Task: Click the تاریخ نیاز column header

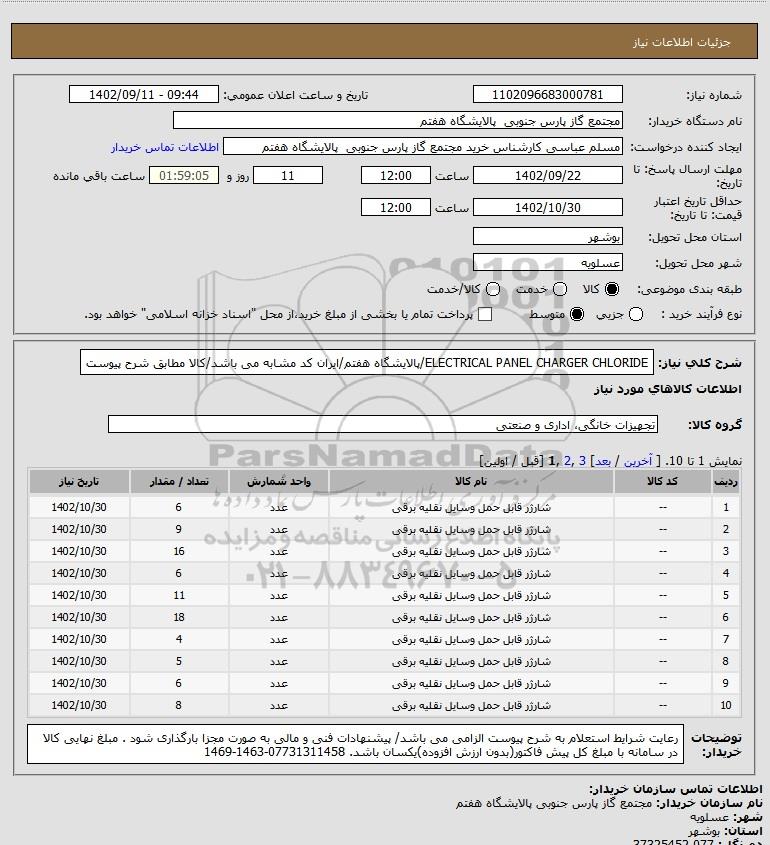Action: [x=79, y=481]
